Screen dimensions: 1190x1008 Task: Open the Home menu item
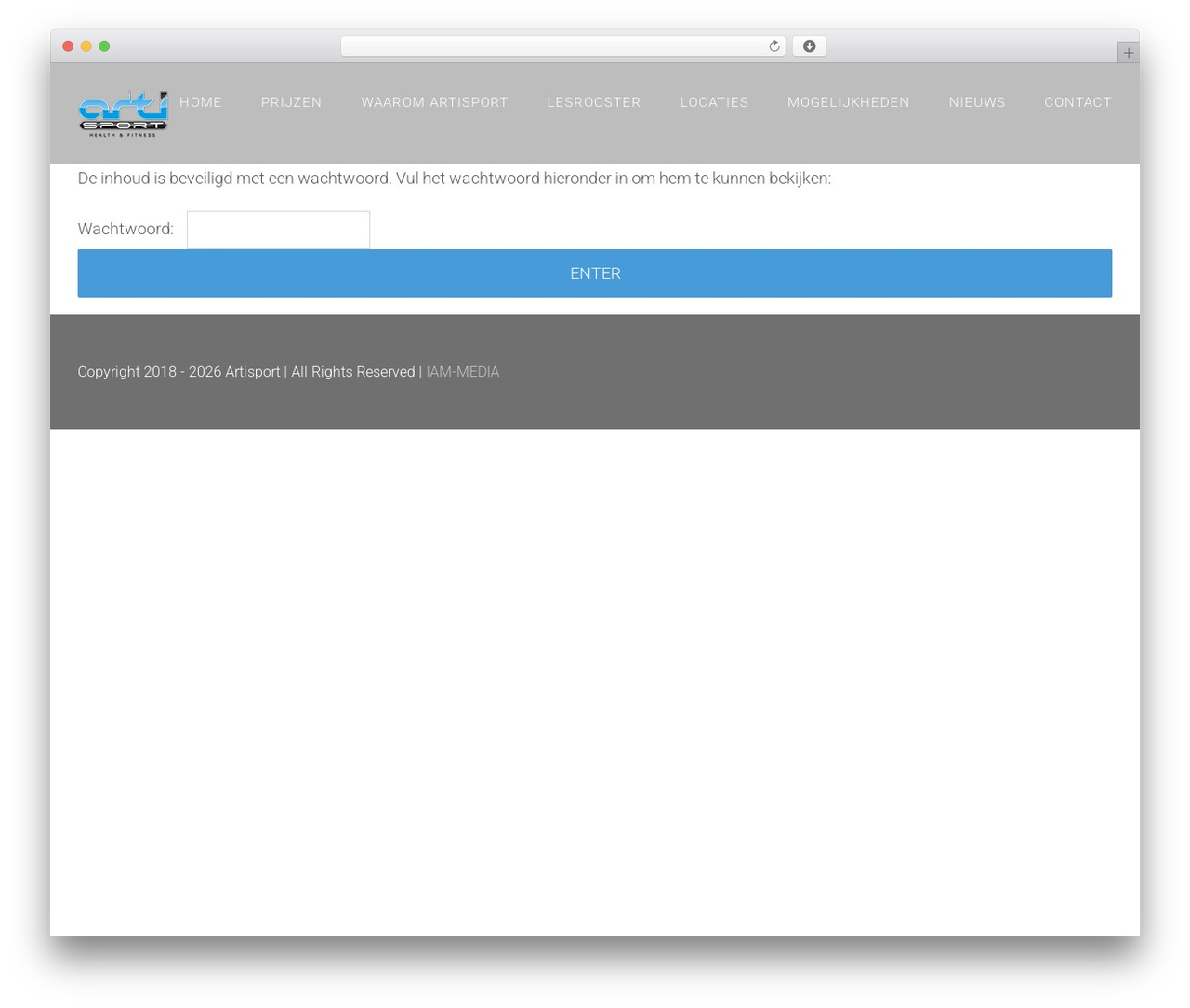(201, 102)
